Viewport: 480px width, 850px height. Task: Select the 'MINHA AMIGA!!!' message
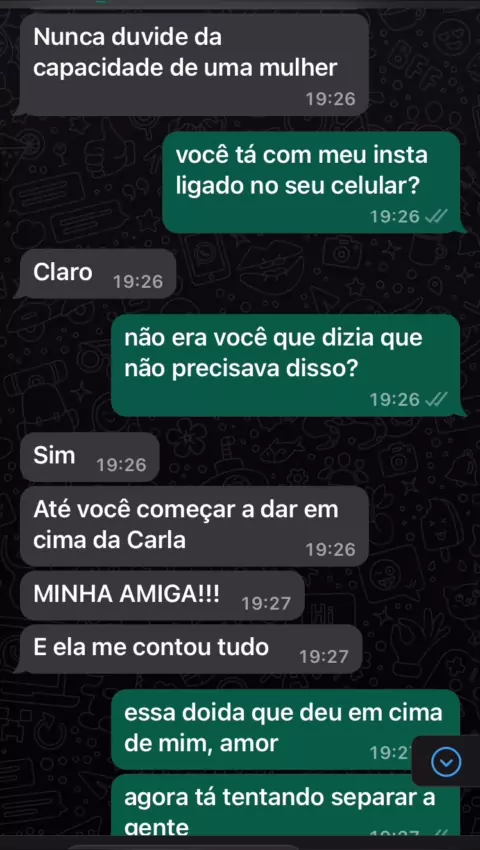pyautogui.click(x=162, y=595)
